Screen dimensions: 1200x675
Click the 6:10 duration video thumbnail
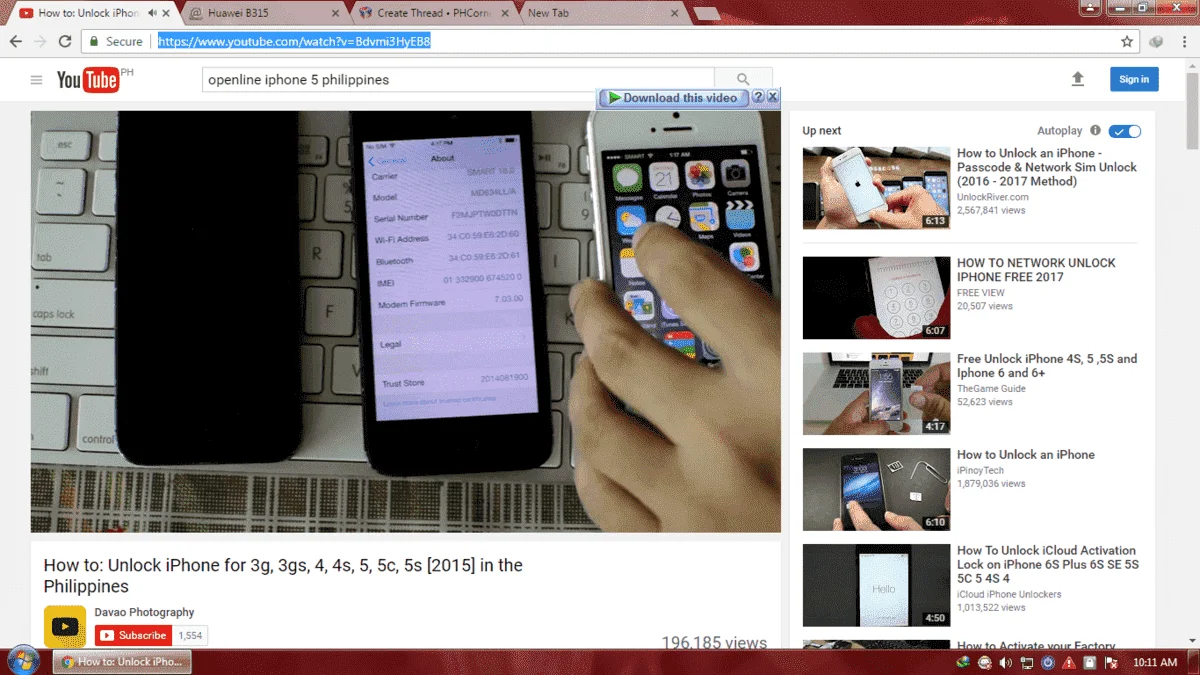pyautogui.click(x=876, y=490)
